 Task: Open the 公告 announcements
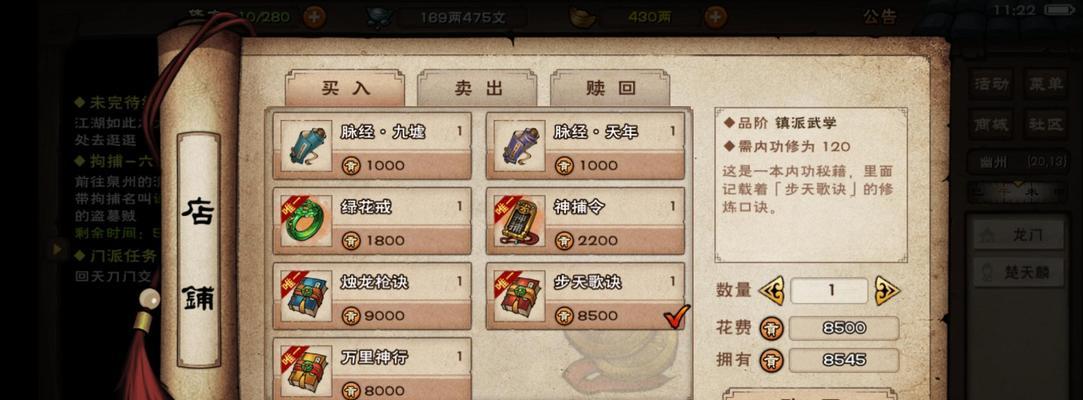pos(880,17)
